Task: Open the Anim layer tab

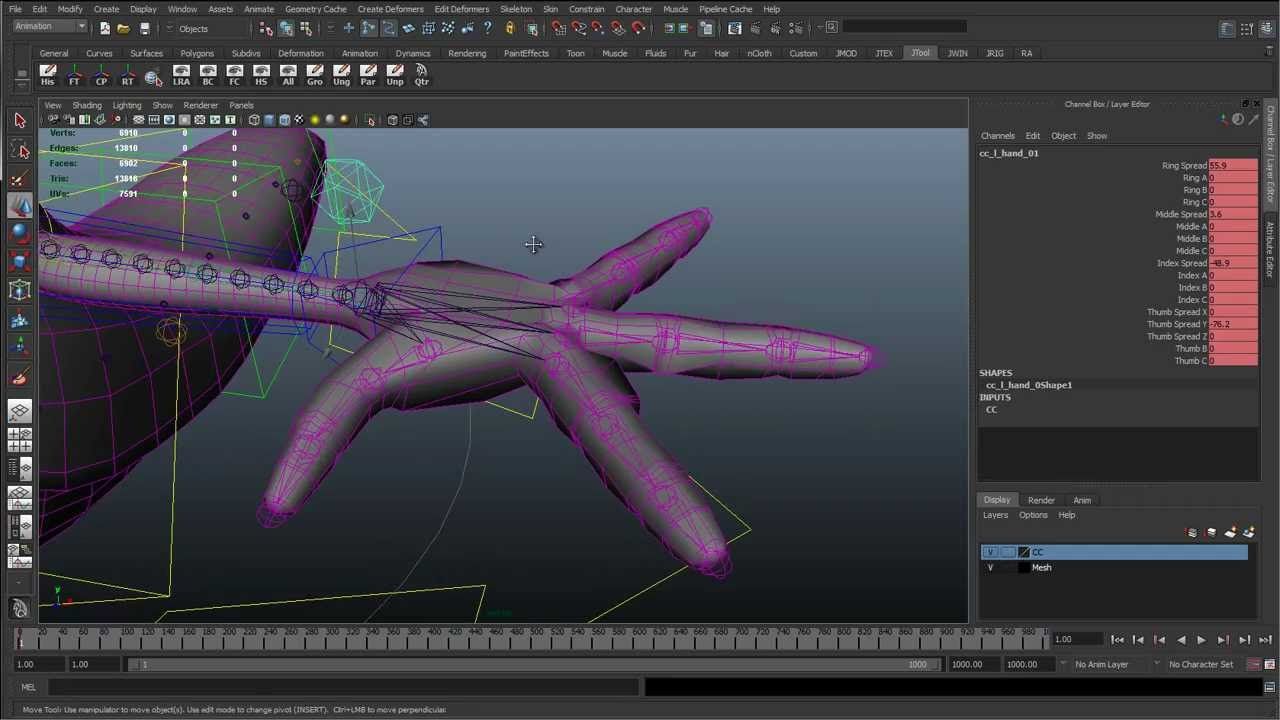Action: coord(1082,500)
